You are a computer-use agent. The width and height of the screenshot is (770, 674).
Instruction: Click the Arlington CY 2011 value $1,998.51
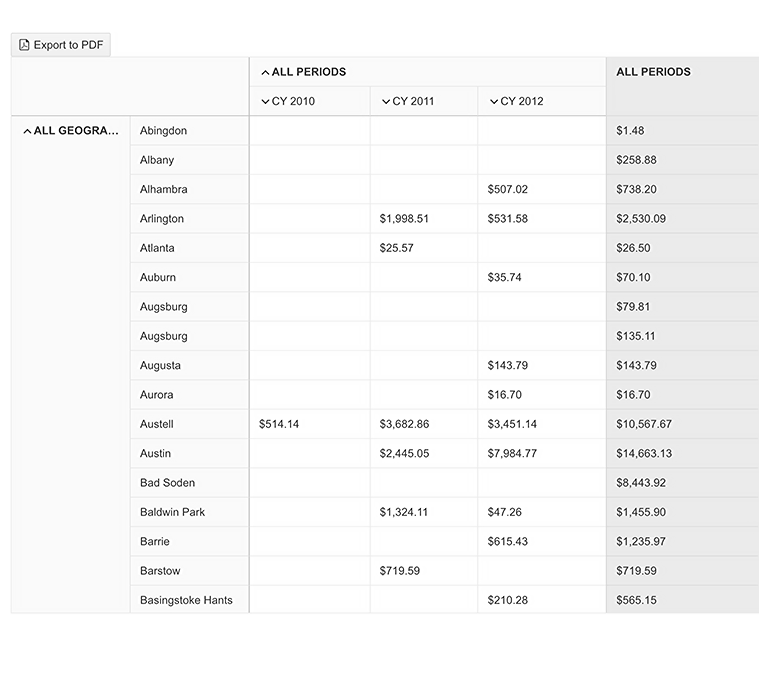pos(404,219)
